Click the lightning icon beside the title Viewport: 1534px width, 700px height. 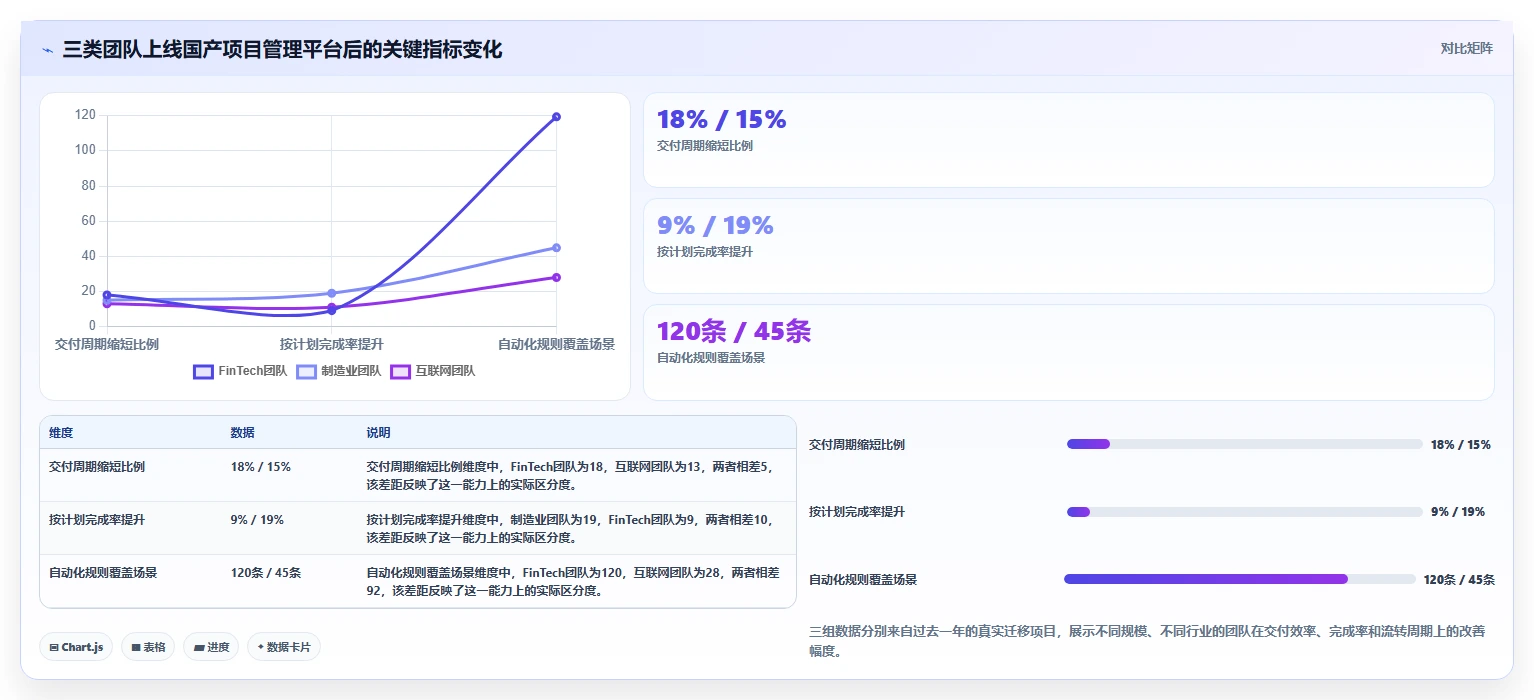(x=47, y=50)
